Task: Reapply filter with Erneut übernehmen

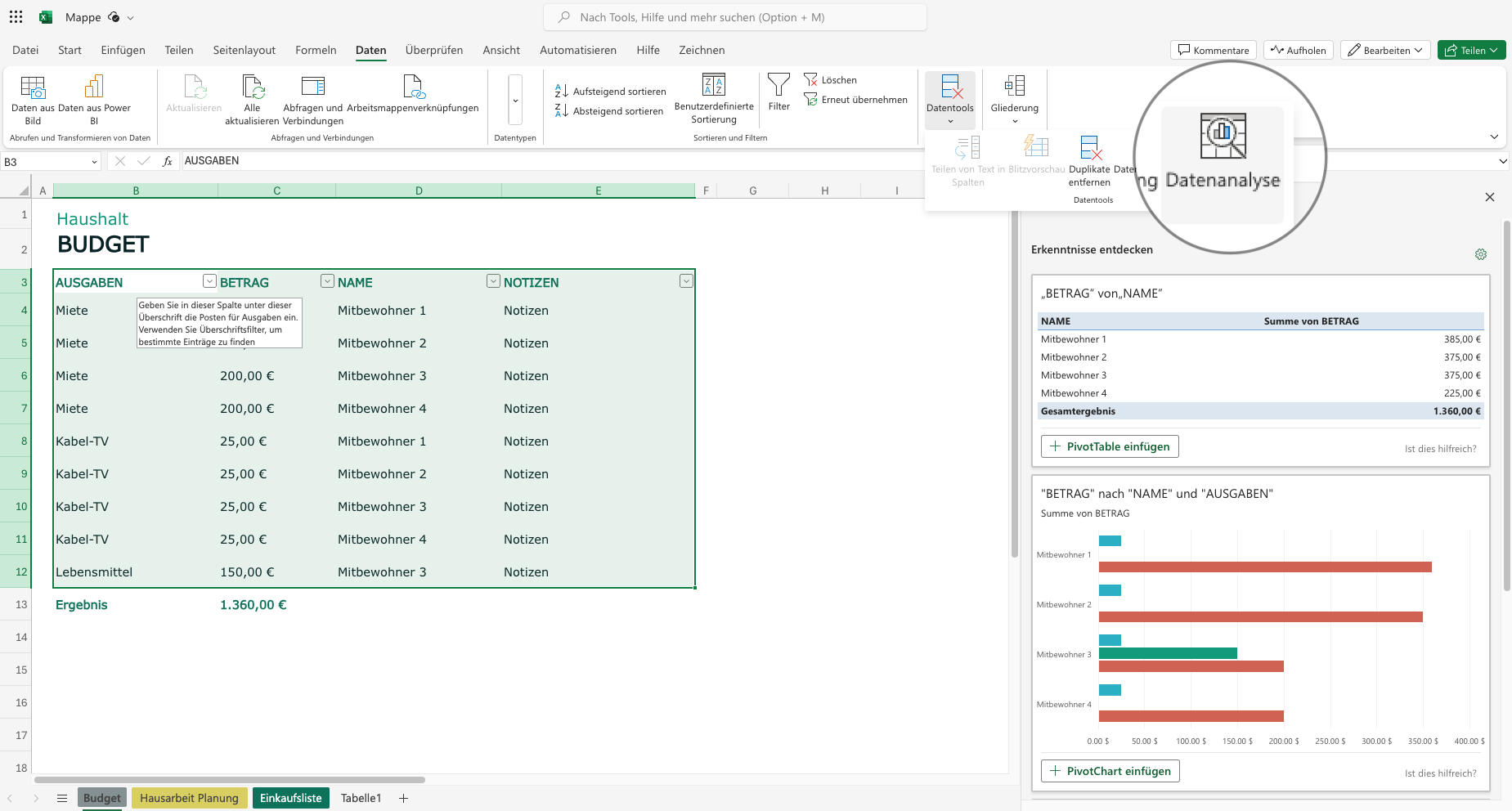Action: [855, 100]
